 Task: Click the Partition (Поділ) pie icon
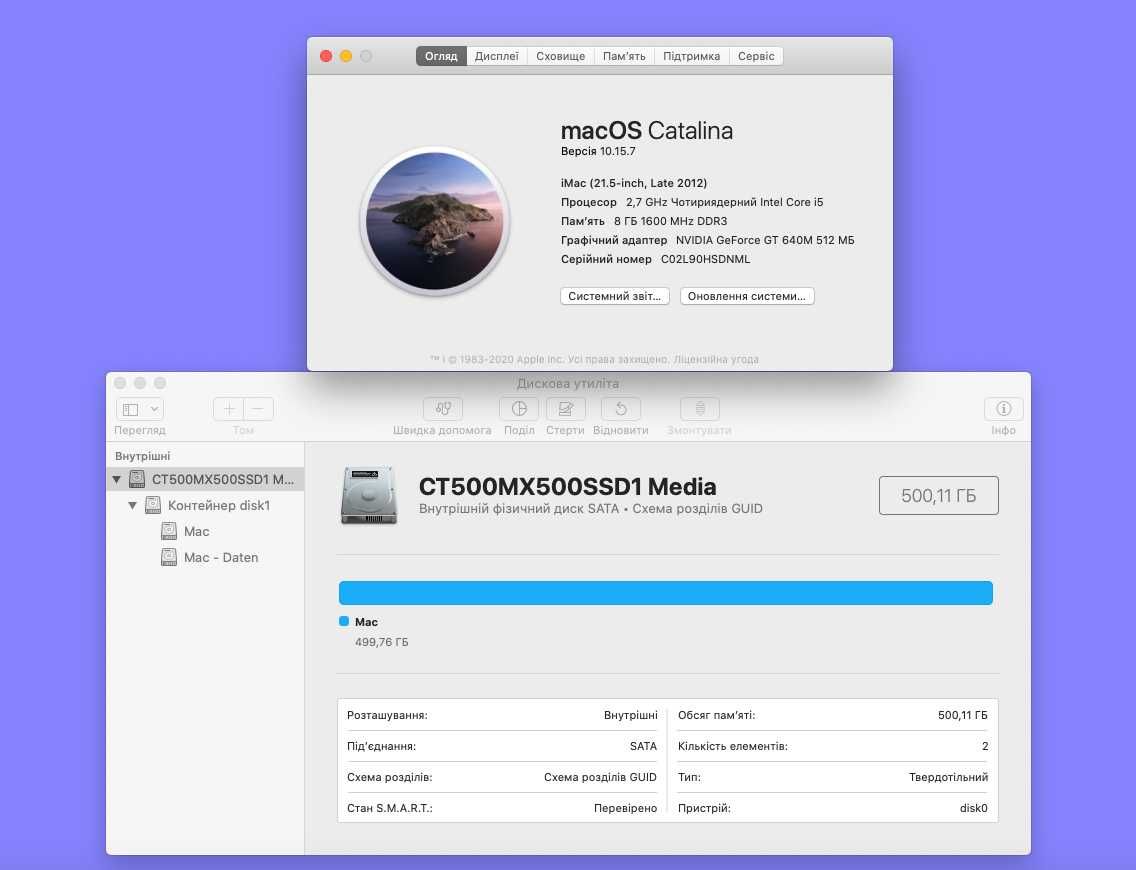pyautogui.click(x=519, y=409)
